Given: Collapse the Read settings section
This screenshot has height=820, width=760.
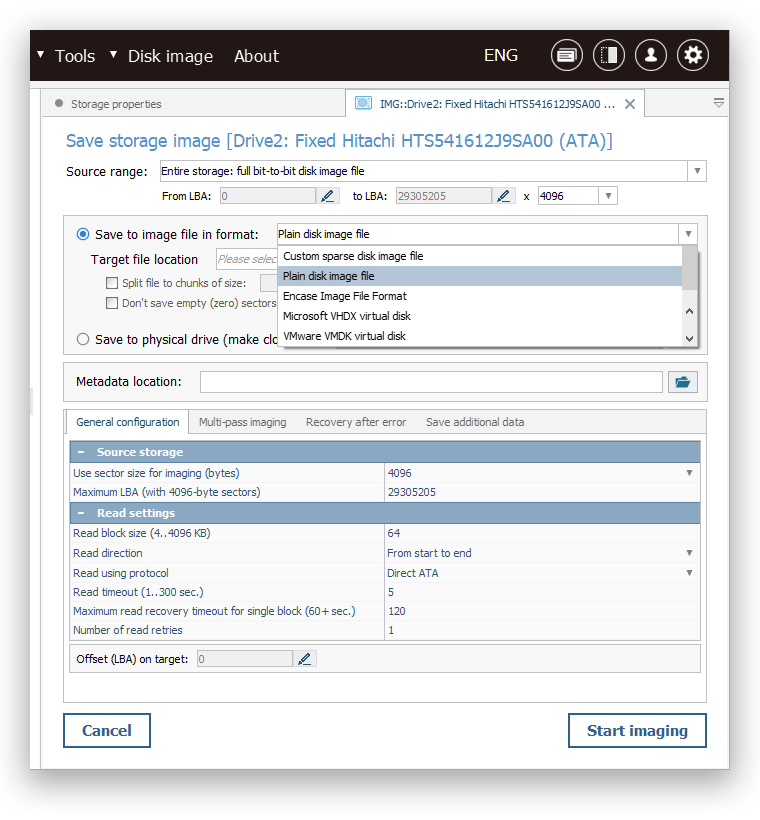Looking at the screenshot, I should click(81, 513).
